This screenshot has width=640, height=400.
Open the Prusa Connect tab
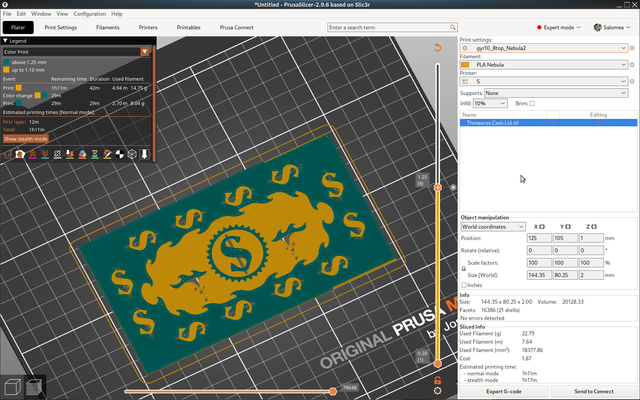236,27
